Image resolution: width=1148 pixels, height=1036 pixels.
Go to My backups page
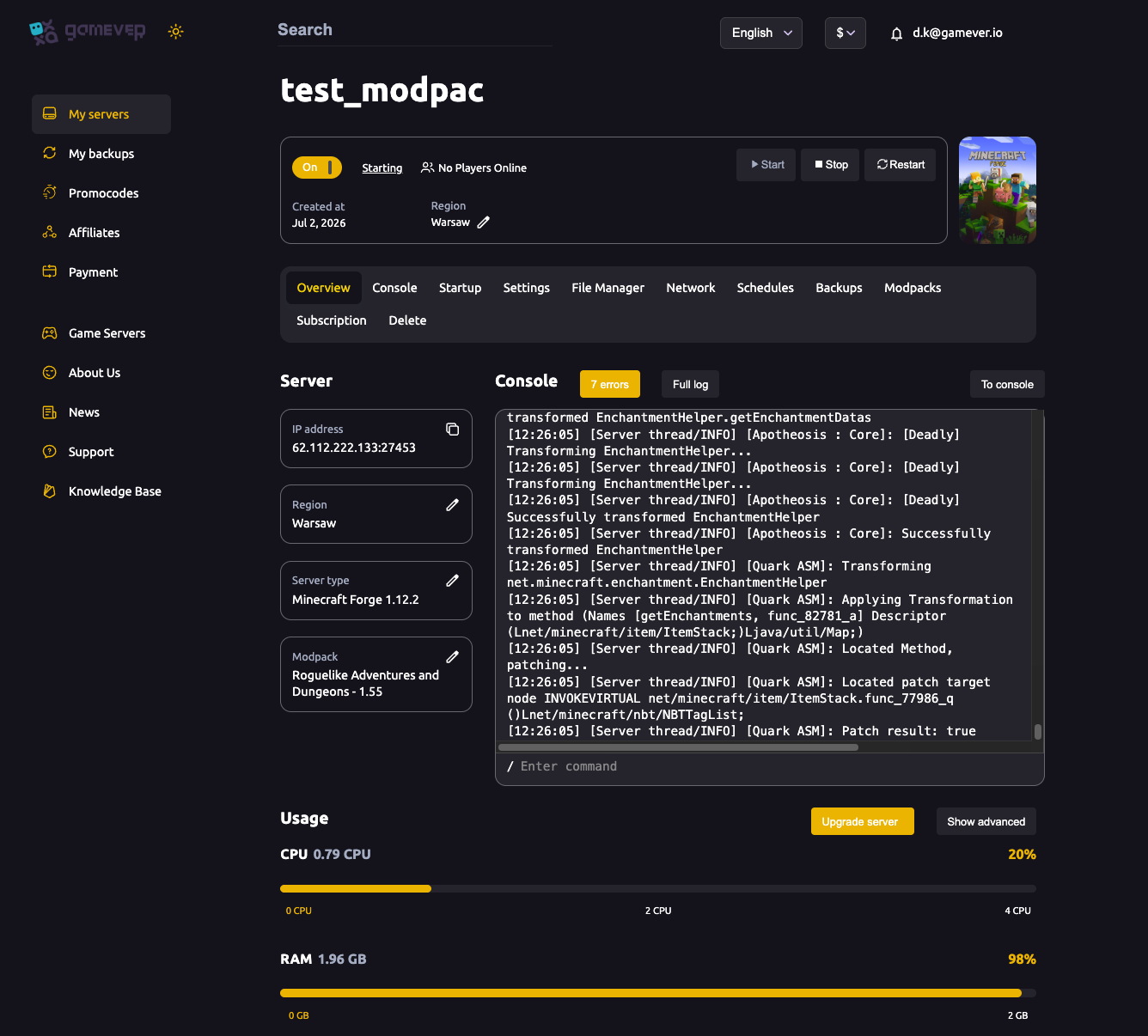point(101,154)
